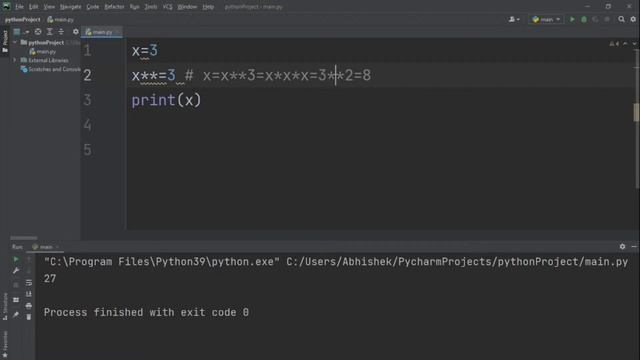
Task: Toggle the Favorites tool window sidebar button
Action: coord(5,345)
